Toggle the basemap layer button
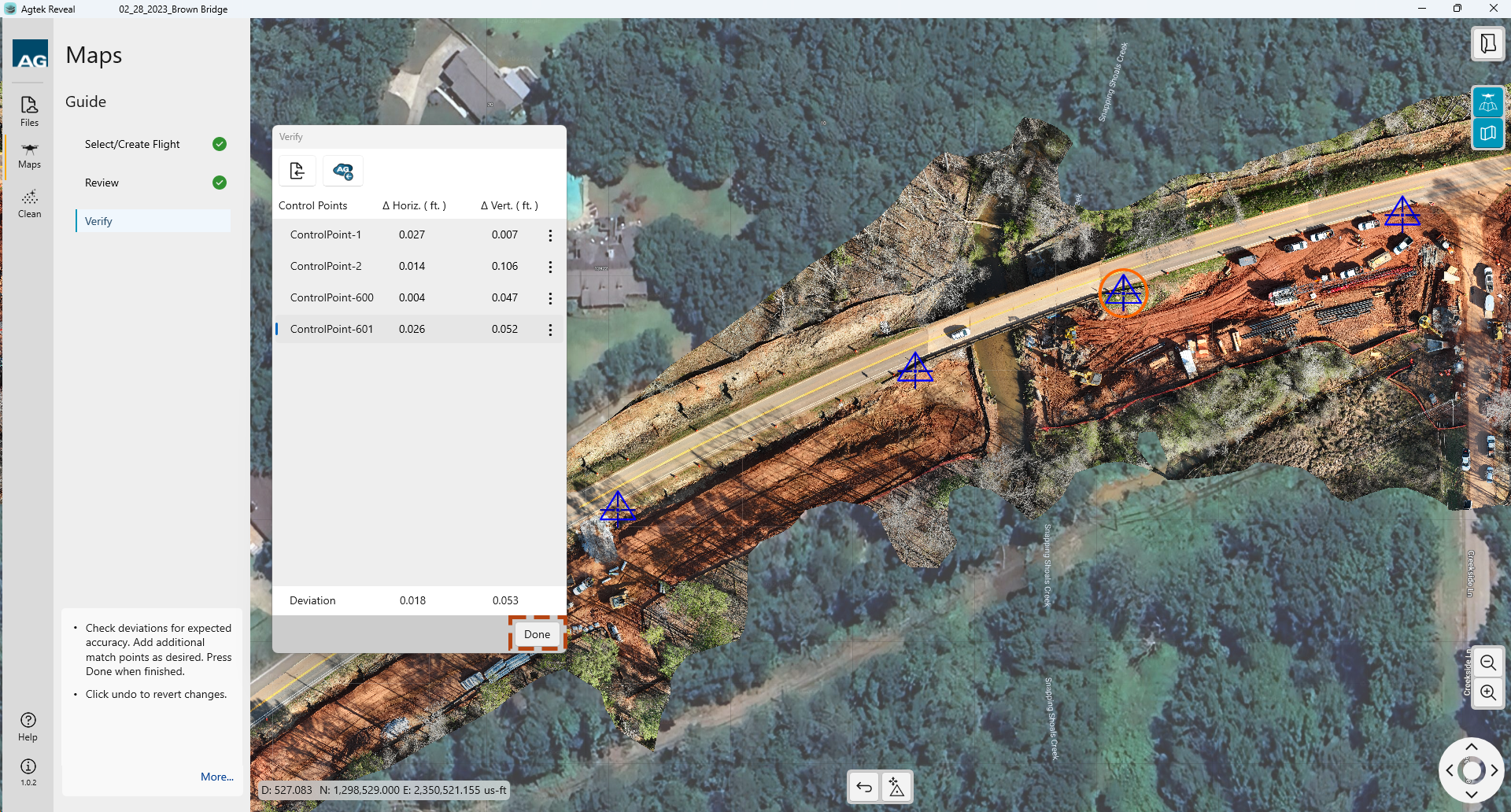The height and width of the screenshot is (812, 1511). tap(1487, 133)
